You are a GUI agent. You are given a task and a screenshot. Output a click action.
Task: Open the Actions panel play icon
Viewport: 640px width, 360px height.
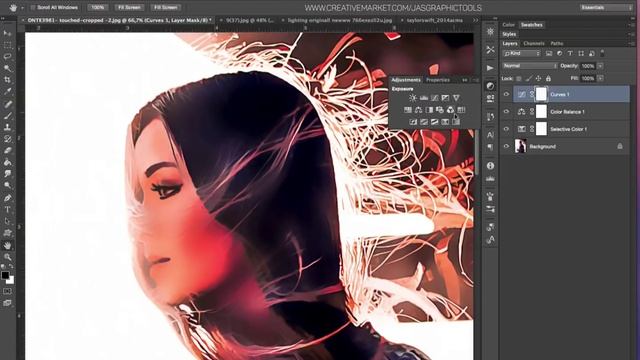click(x=490, y=68)
